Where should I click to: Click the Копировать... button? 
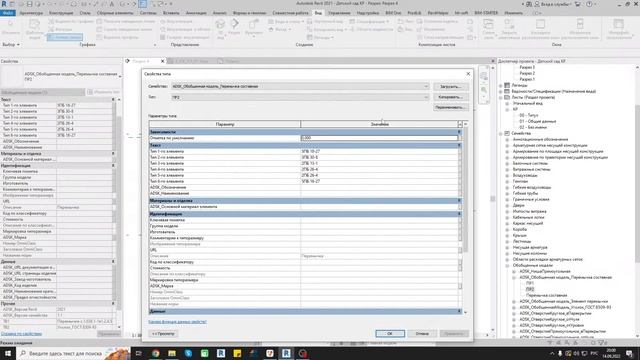451,97
